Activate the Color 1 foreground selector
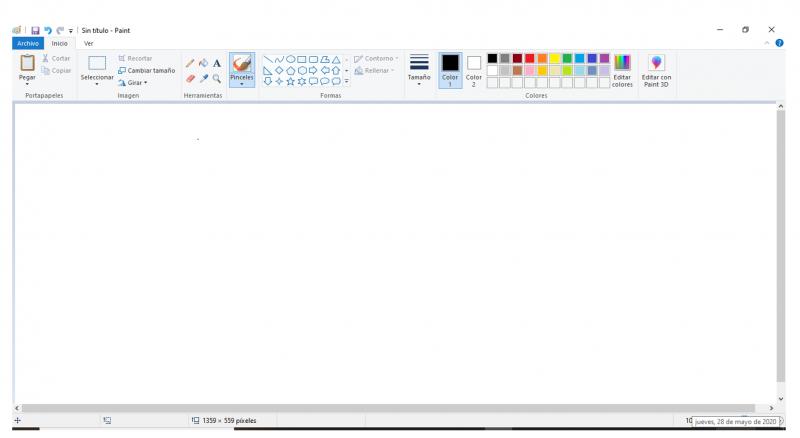Image resolution: width=800 pixels, height=438 pixels. tap(450, 69)
